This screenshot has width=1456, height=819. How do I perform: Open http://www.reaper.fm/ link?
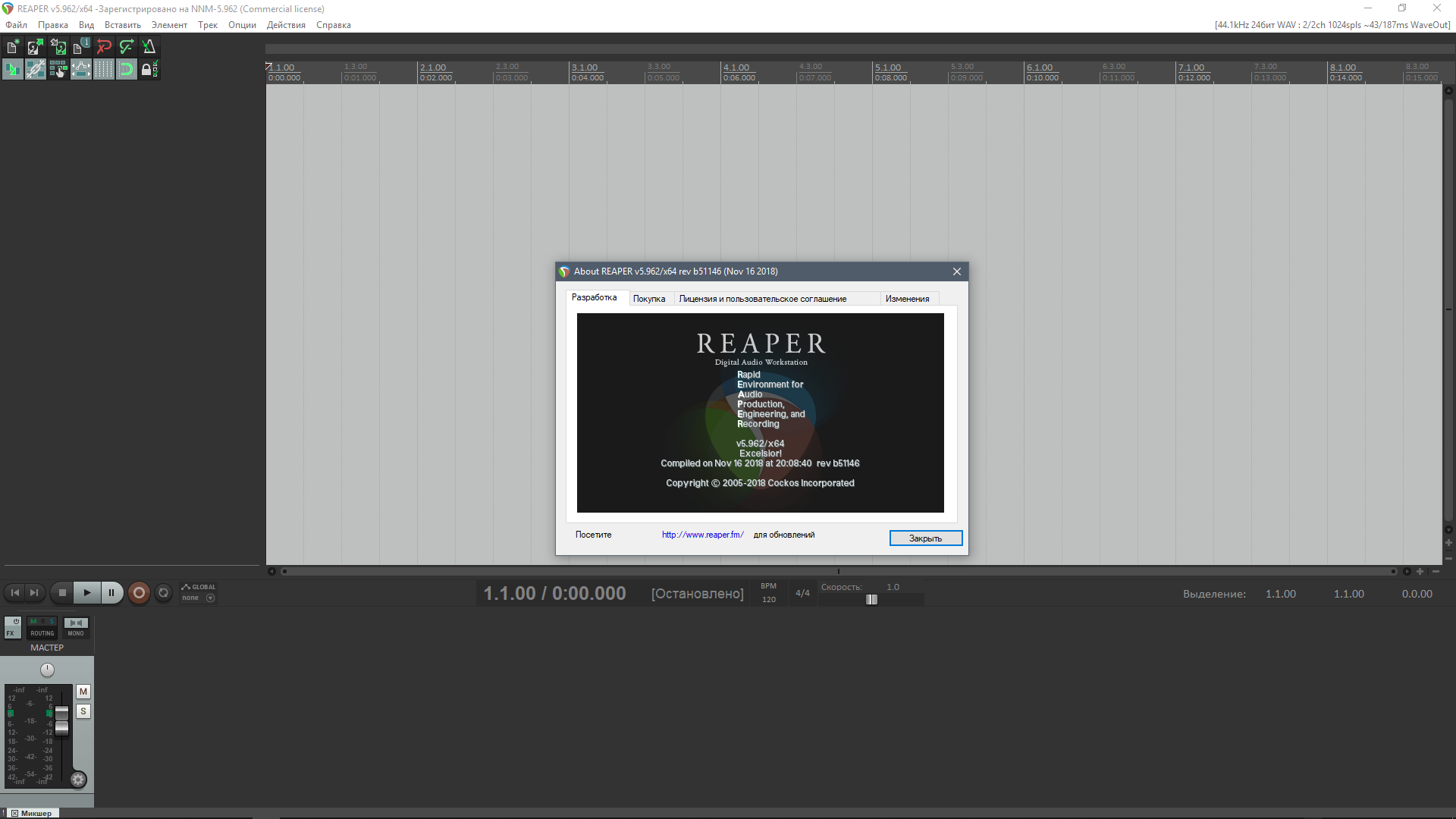point(702,535)
